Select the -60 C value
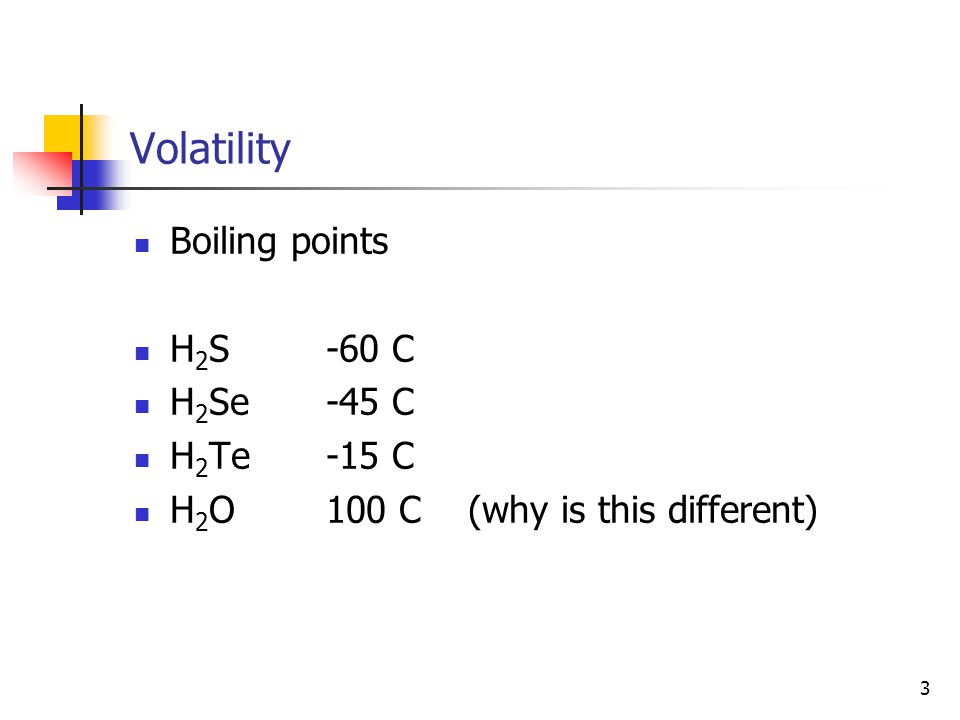960x720 pixels. [370, 350]
